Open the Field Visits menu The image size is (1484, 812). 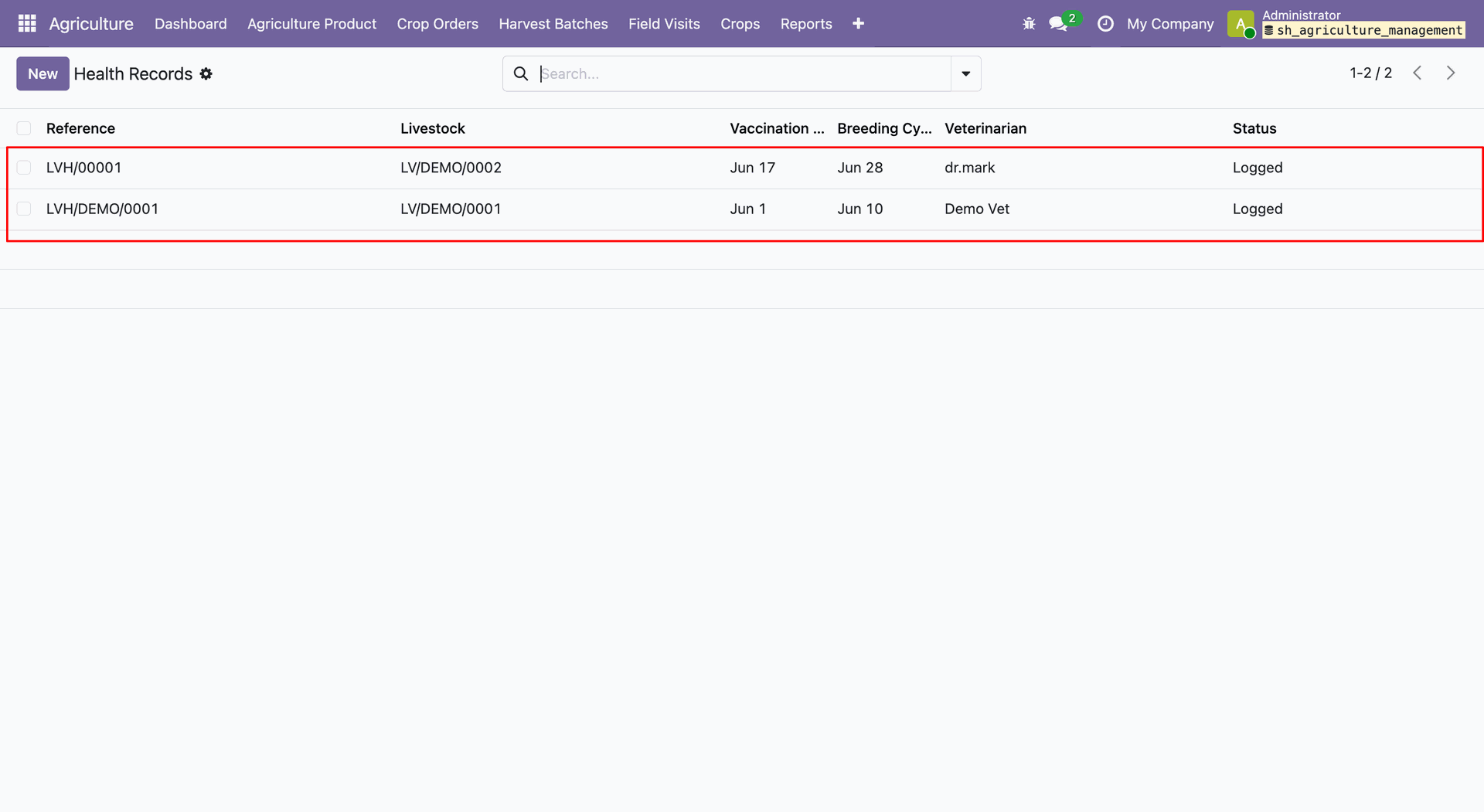[664, 24]
